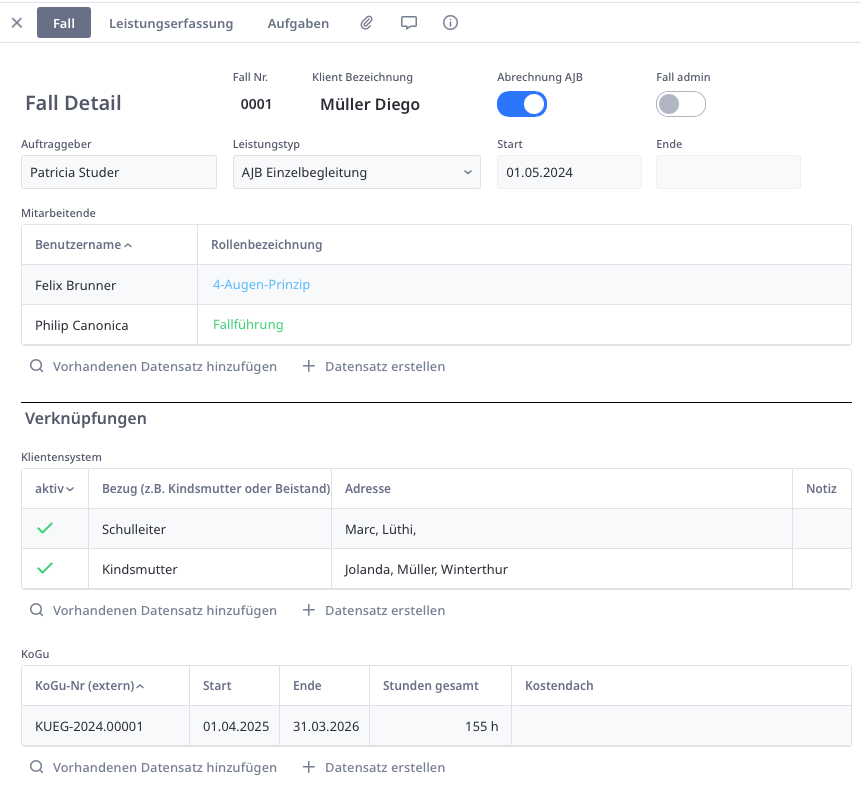Click the address cell 'Marc, Lüthi,'
Image resolution: width=861 pixels, height=794 pixels.
562,529
